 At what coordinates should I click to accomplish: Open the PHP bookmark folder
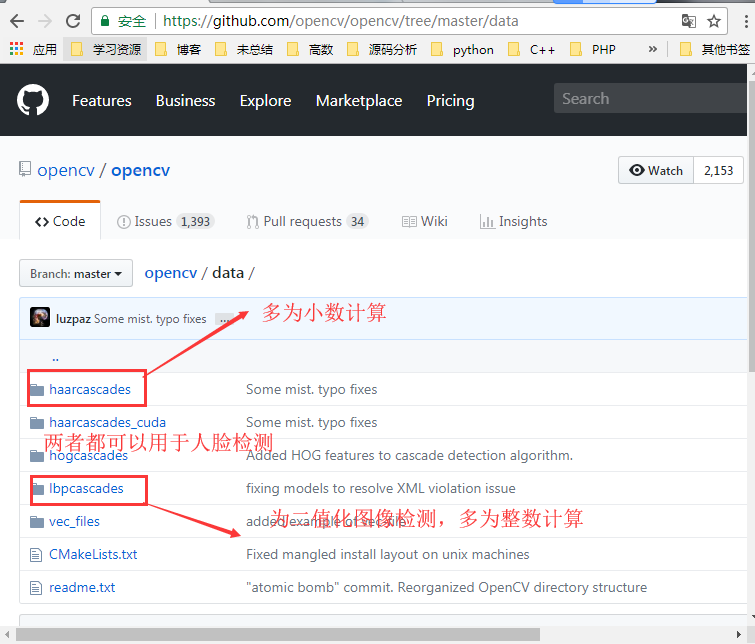coord(593,49)
